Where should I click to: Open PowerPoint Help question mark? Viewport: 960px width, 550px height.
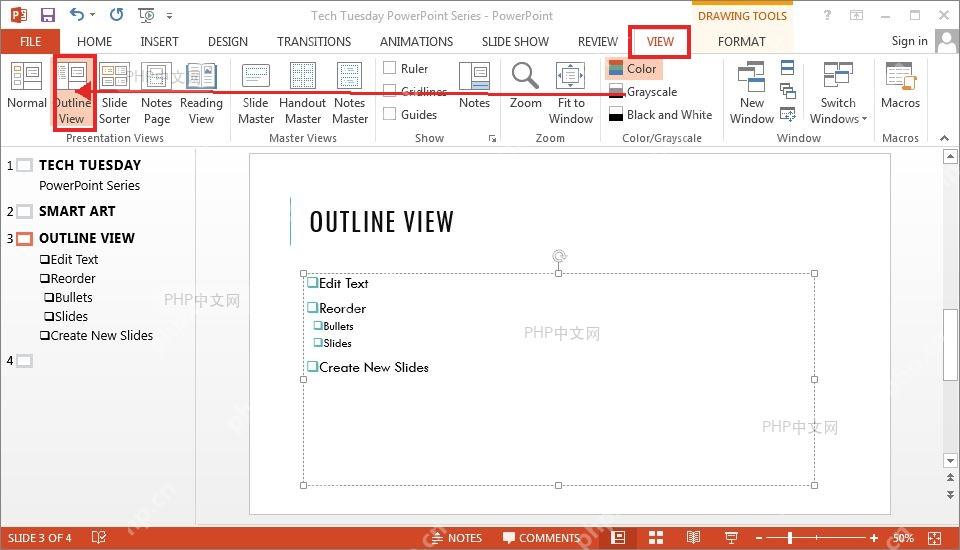click(827, 15)
